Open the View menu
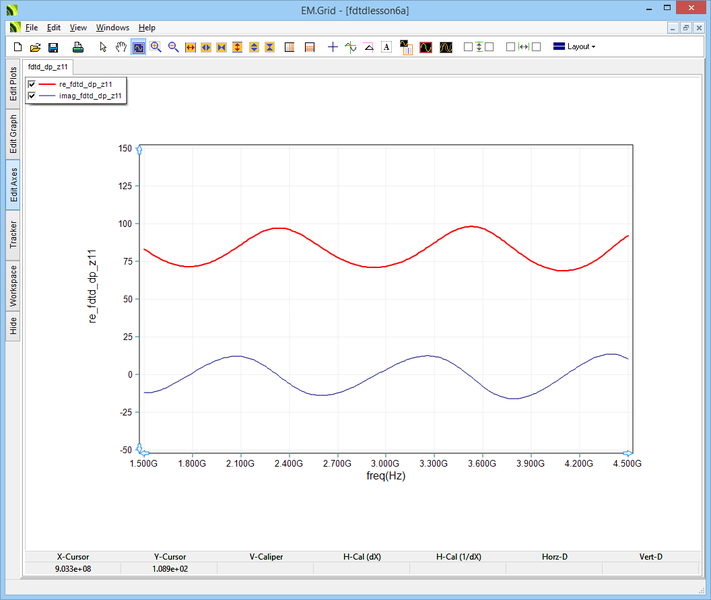This screenshot has height=600, width=711. 78,27
